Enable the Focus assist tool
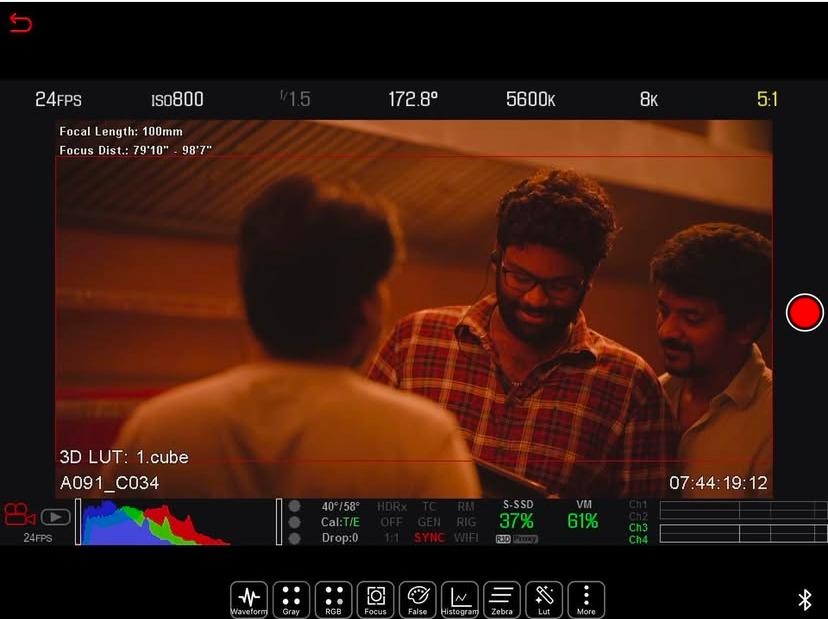 [x=376, y=599]
